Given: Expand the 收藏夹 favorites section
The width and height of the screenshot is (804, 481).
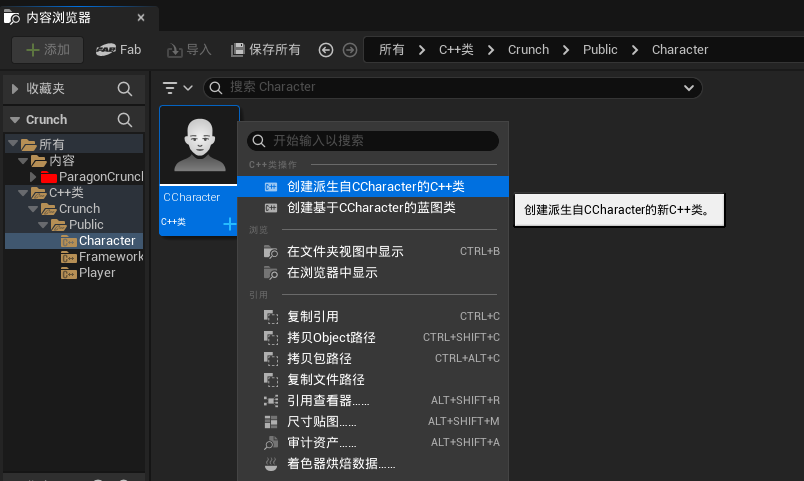Looking at the screenshot, I should point(15,89).
